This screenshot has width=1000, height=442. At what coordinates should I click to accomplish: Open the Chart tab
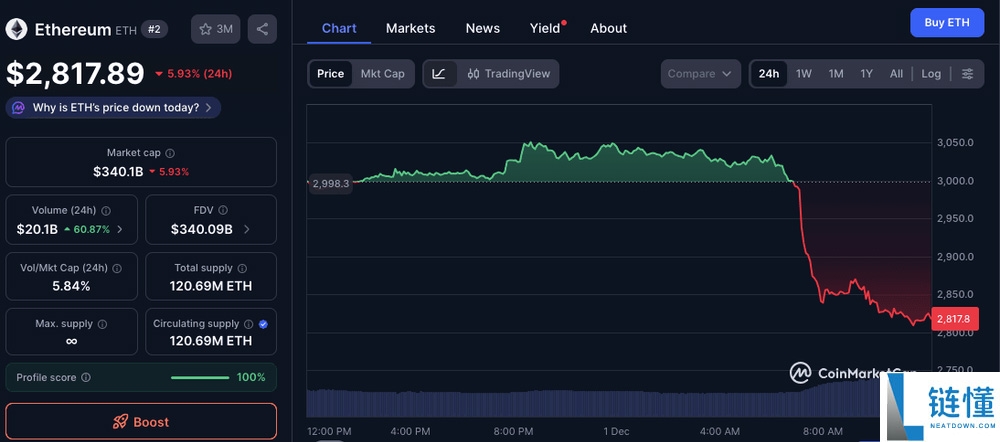point(339,28)
